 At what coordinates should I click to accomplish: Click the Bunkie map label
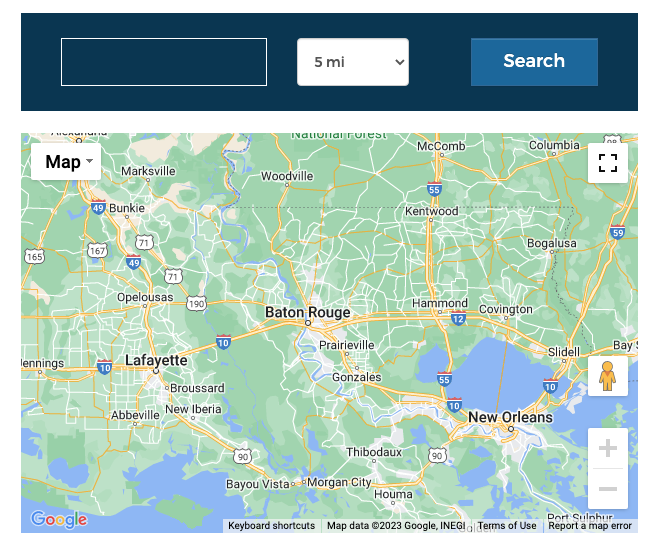pos(127,208)
